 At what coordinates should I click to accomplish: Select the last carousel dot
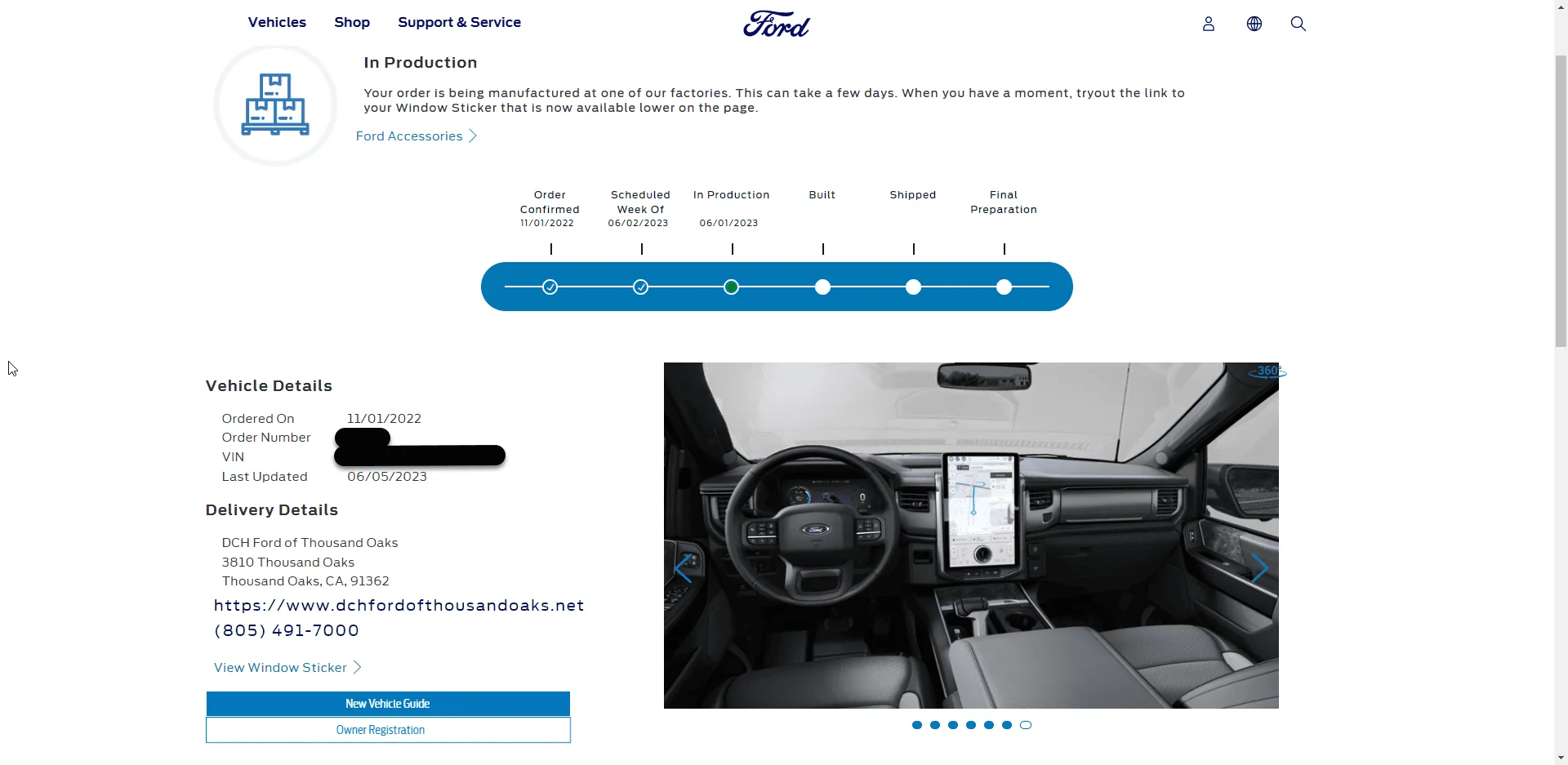point(1026,725)
